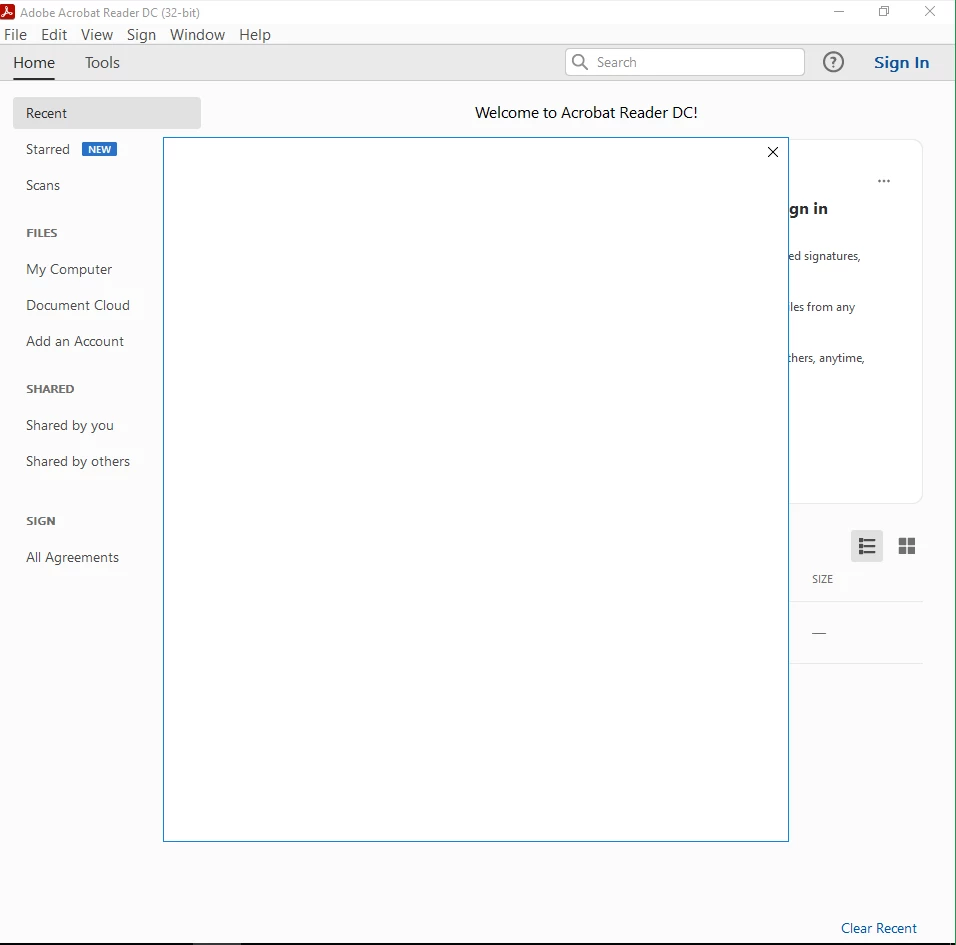The width and height of the screenshot is (956, 945).
Task: Open the Help menu
Action: pos(255,35)
